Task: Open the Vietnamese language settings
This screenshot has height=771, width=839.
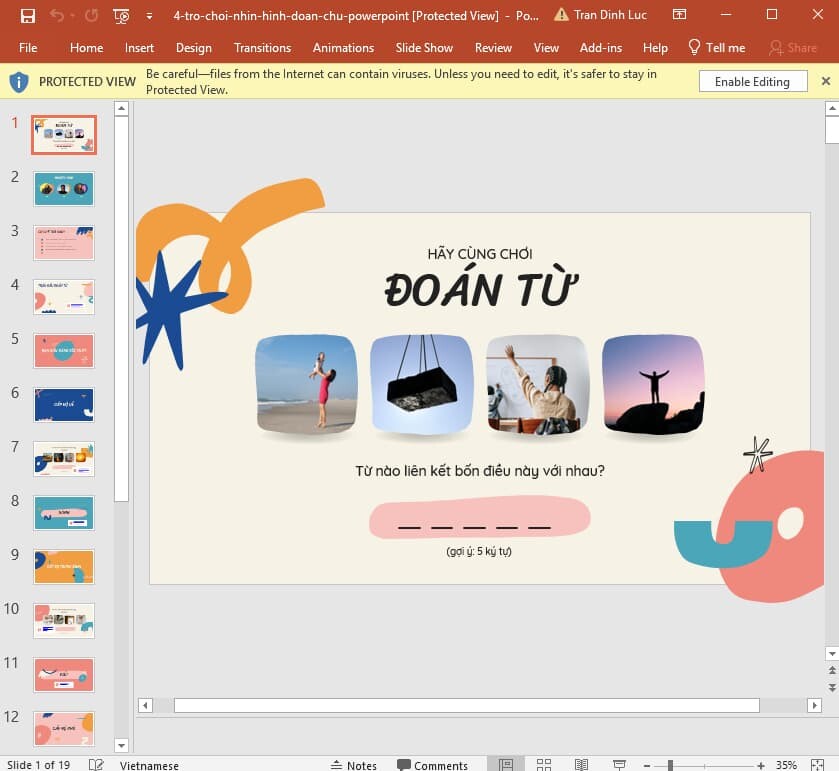Action: [x=150, y=764]
